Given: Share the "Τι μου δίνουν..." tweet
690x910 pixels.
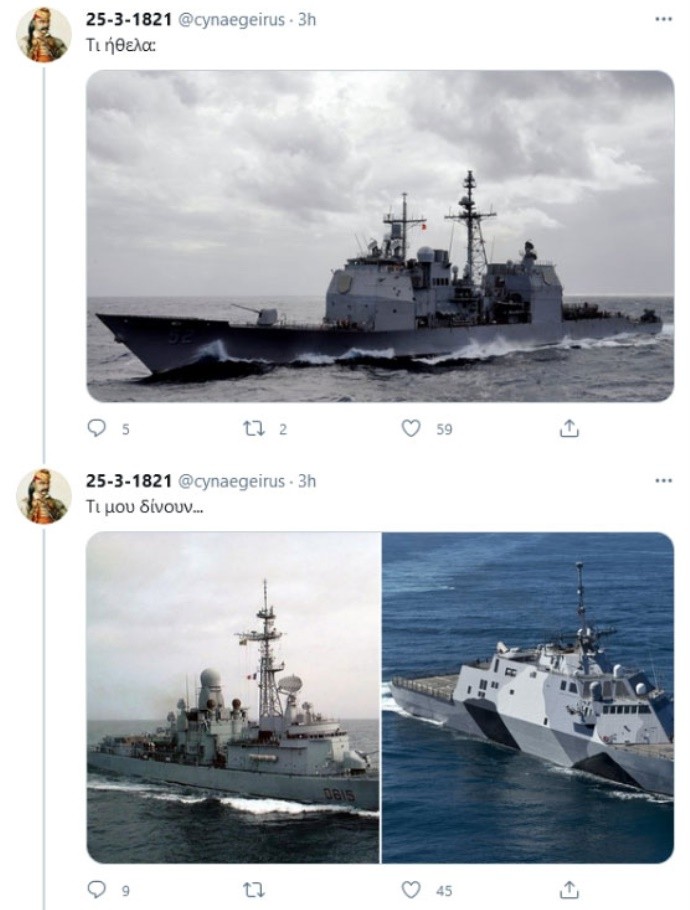Looking at the screenshot, I should 569,889.
